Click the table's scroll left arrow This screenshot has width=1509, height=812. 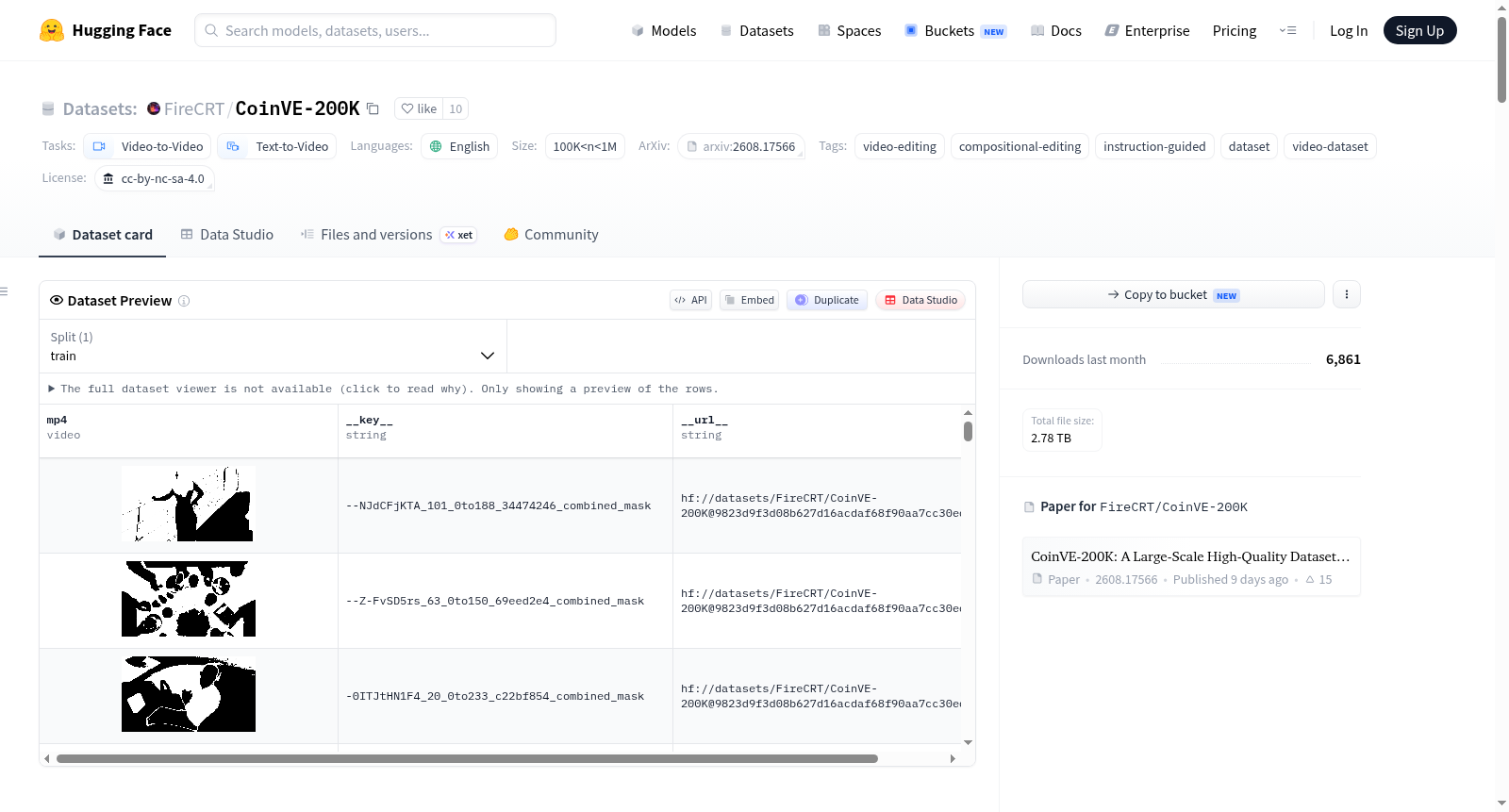coord(46,758)
